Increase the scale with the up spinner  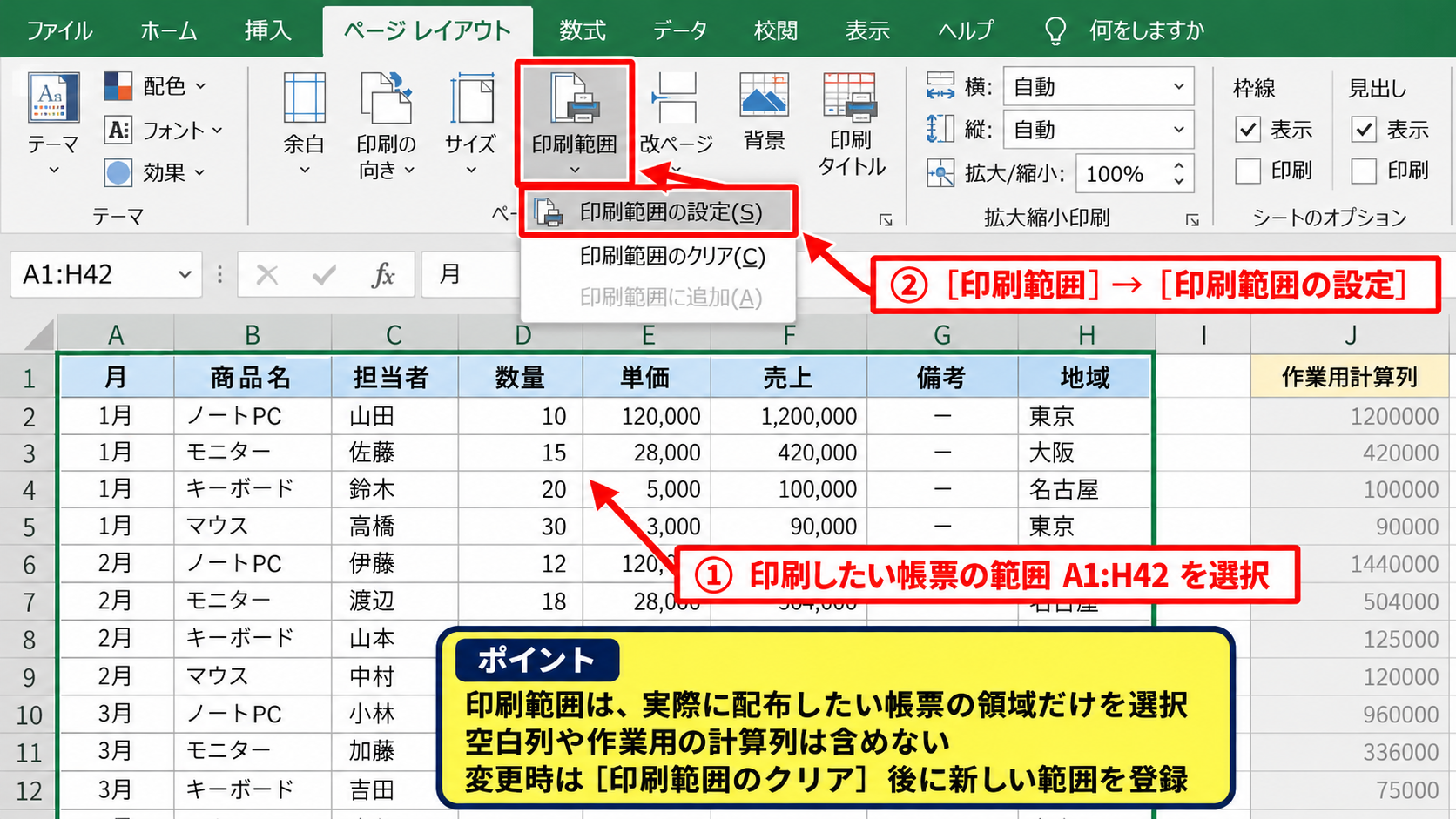(x=1179, y=164)
